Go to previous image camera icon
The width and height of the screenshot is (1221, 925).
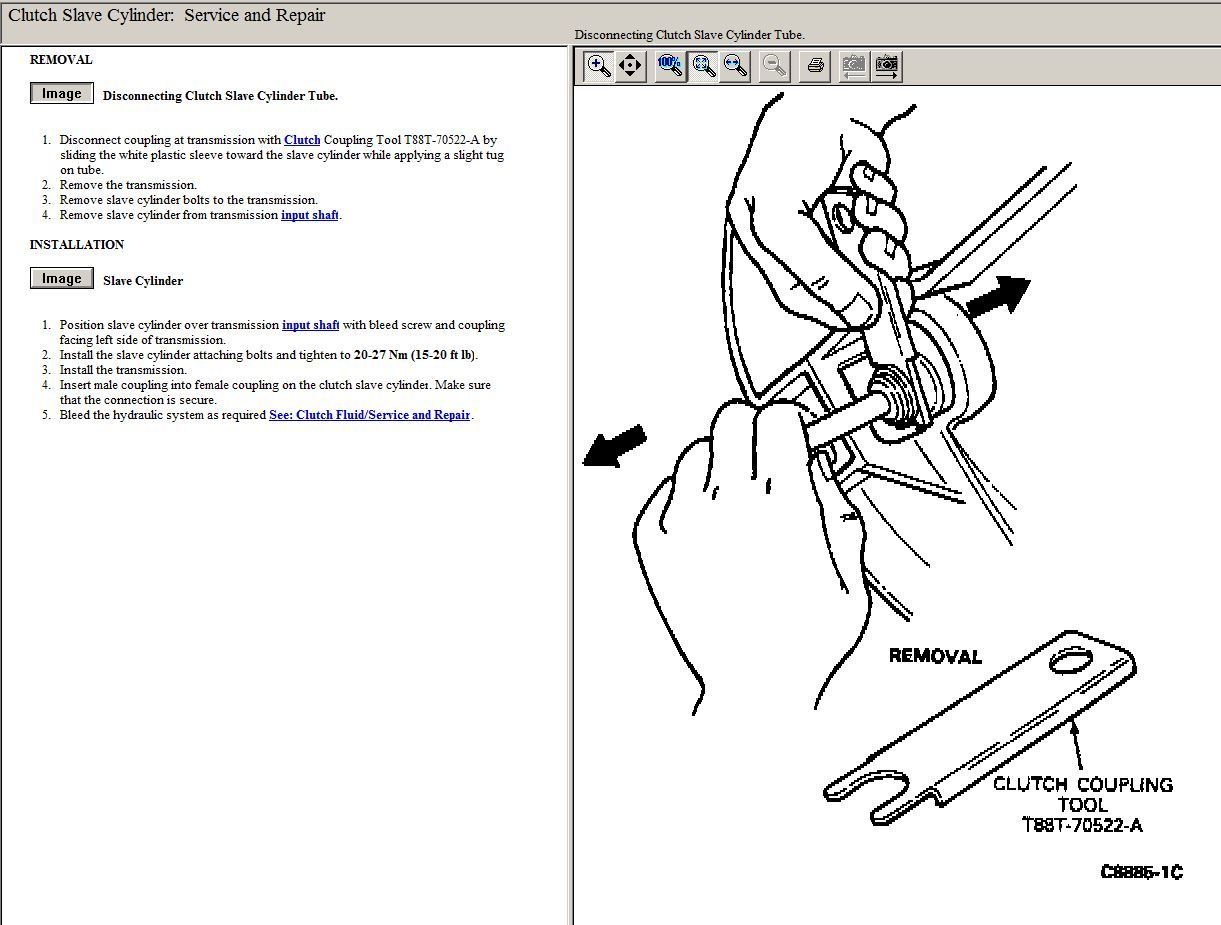(x=853, y=66)
